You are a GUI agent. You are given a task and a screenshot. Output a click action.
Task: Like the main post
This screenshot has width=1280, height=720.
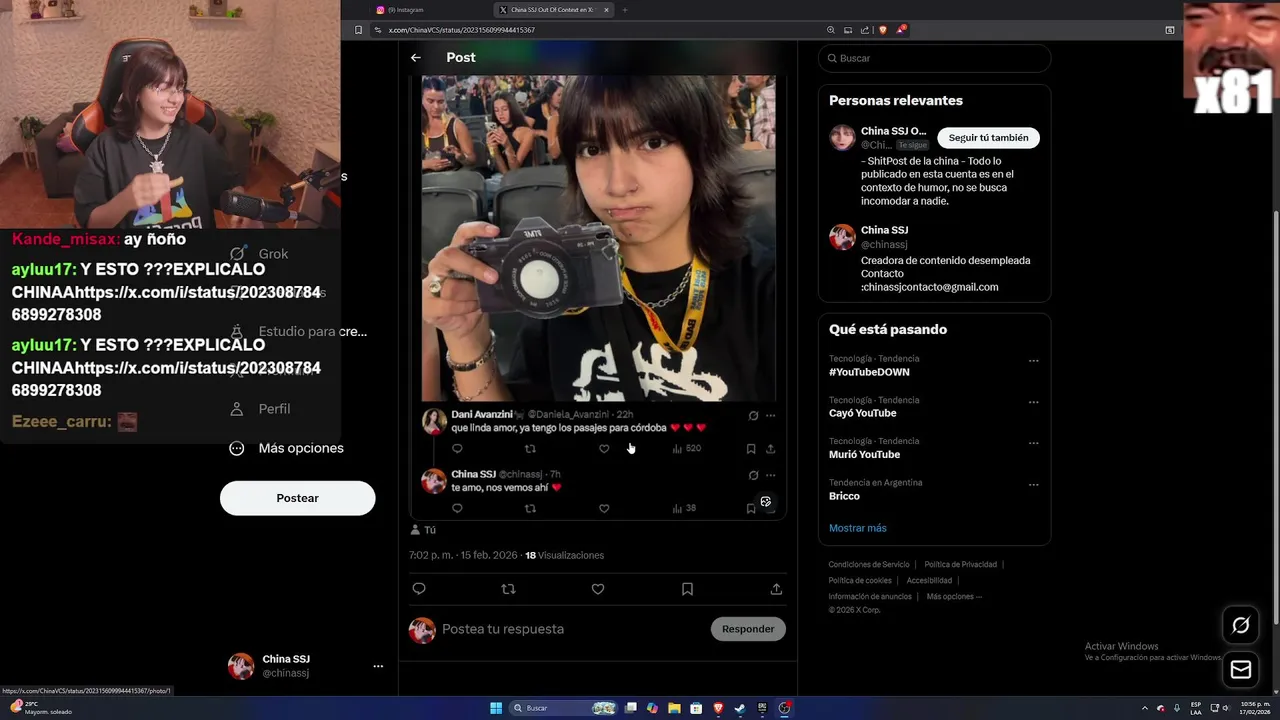[x=598, y=589]
